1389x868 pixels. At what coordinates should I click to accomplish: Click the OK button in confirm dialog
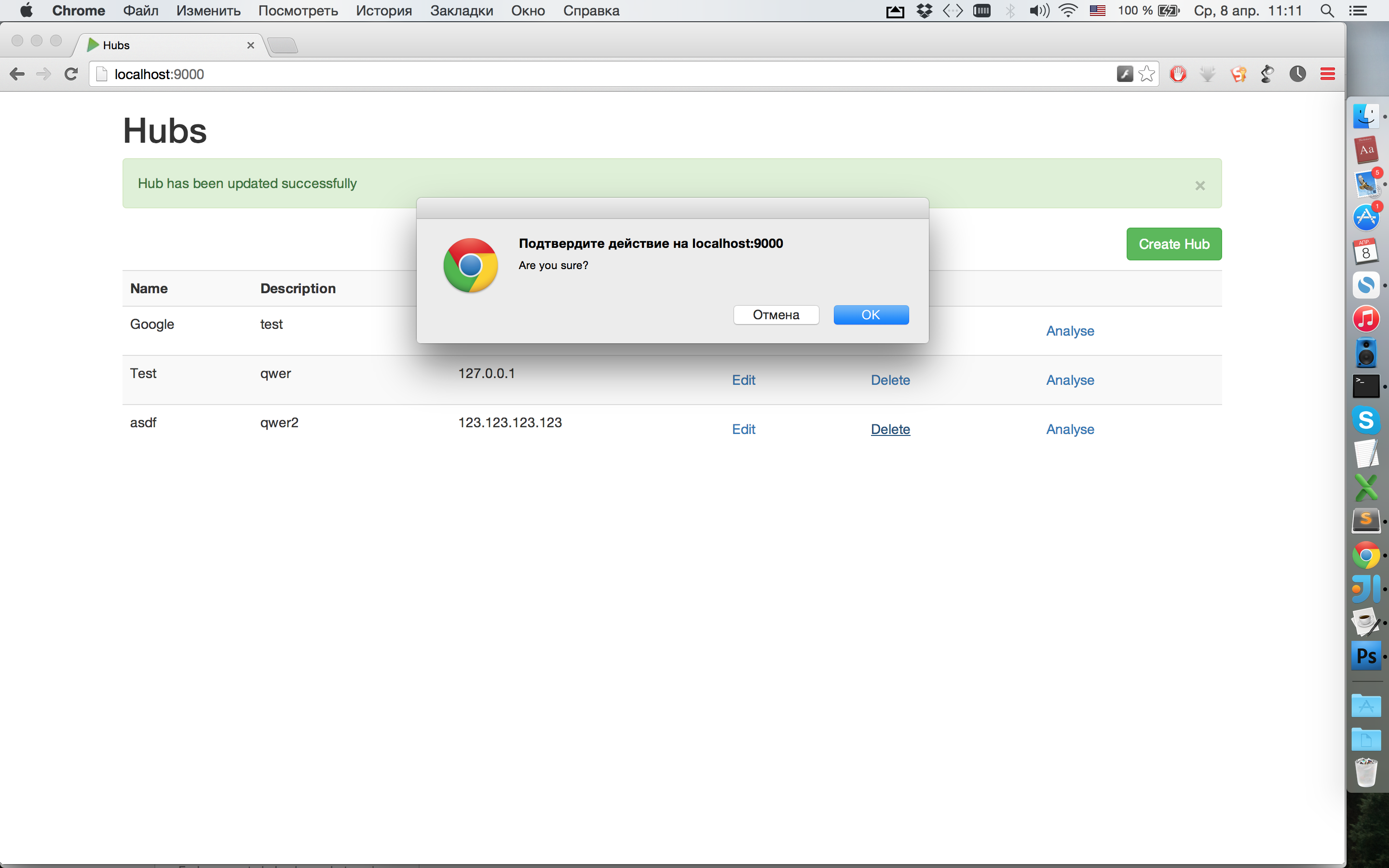870,314
